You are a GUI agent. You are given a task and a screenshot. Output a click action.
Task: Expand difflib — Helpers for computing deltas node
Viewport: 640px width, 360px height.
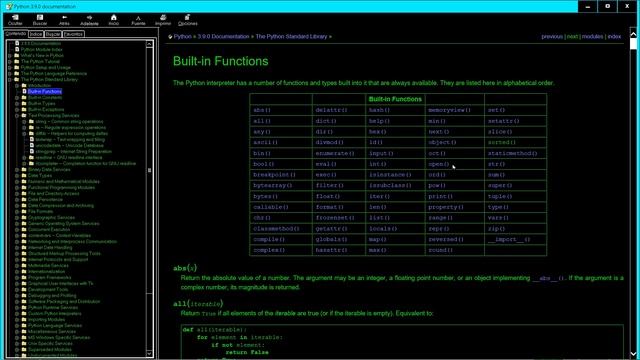pyautogui.click(x=24, y=133)
